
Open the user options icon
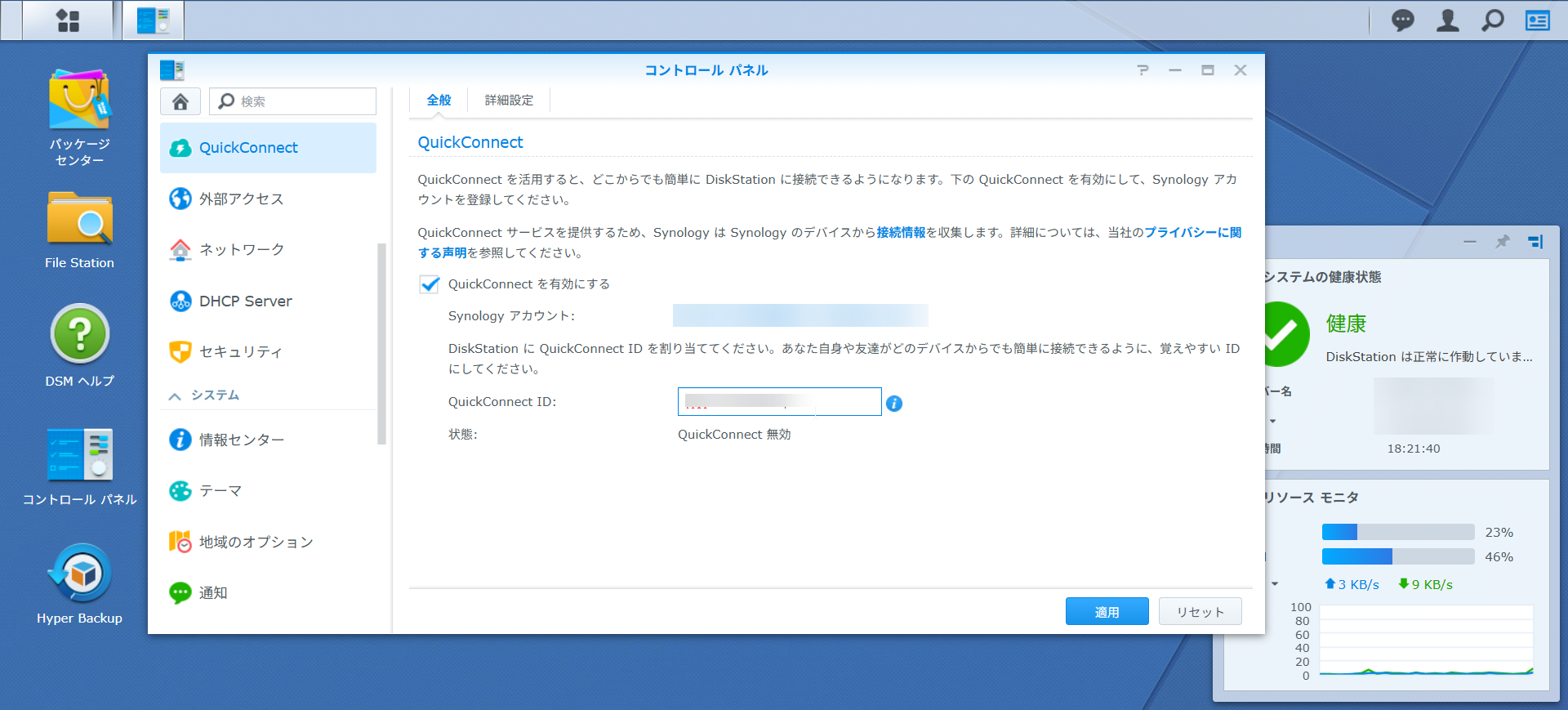coord(1448,20)
